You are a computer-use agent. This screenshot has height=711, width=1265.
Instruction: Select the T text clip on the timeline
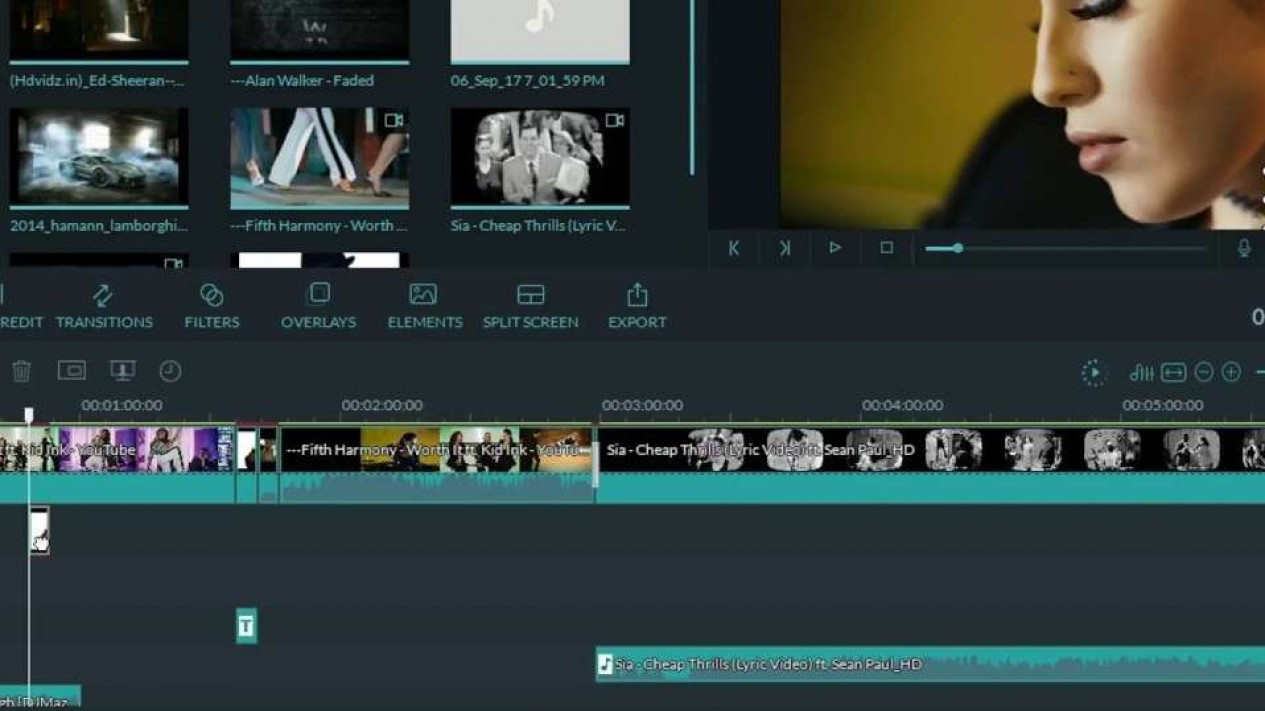pyautogui.click(x=246, y=626)
